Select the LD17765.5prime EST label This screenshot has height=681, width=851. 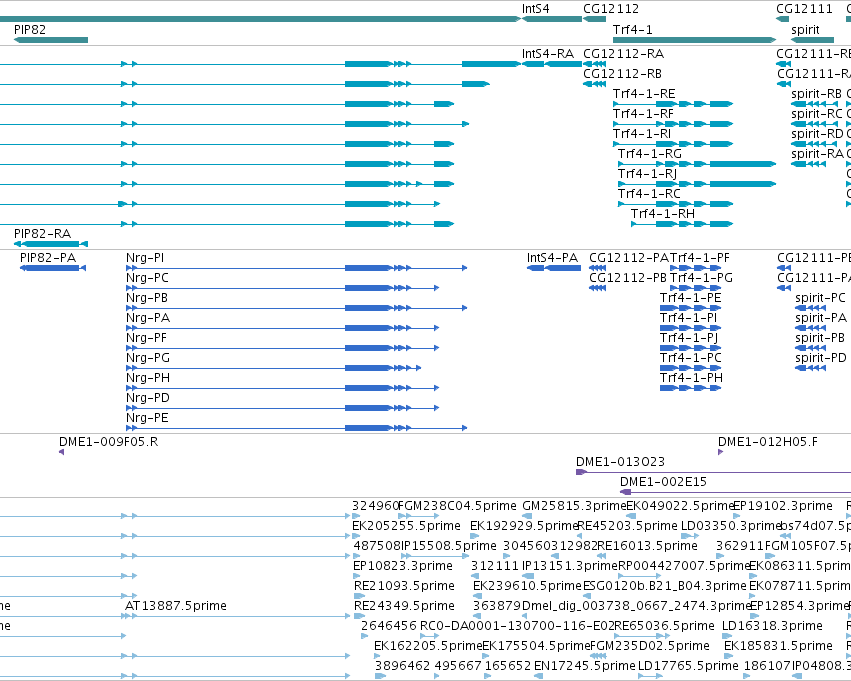click(688, 665)
